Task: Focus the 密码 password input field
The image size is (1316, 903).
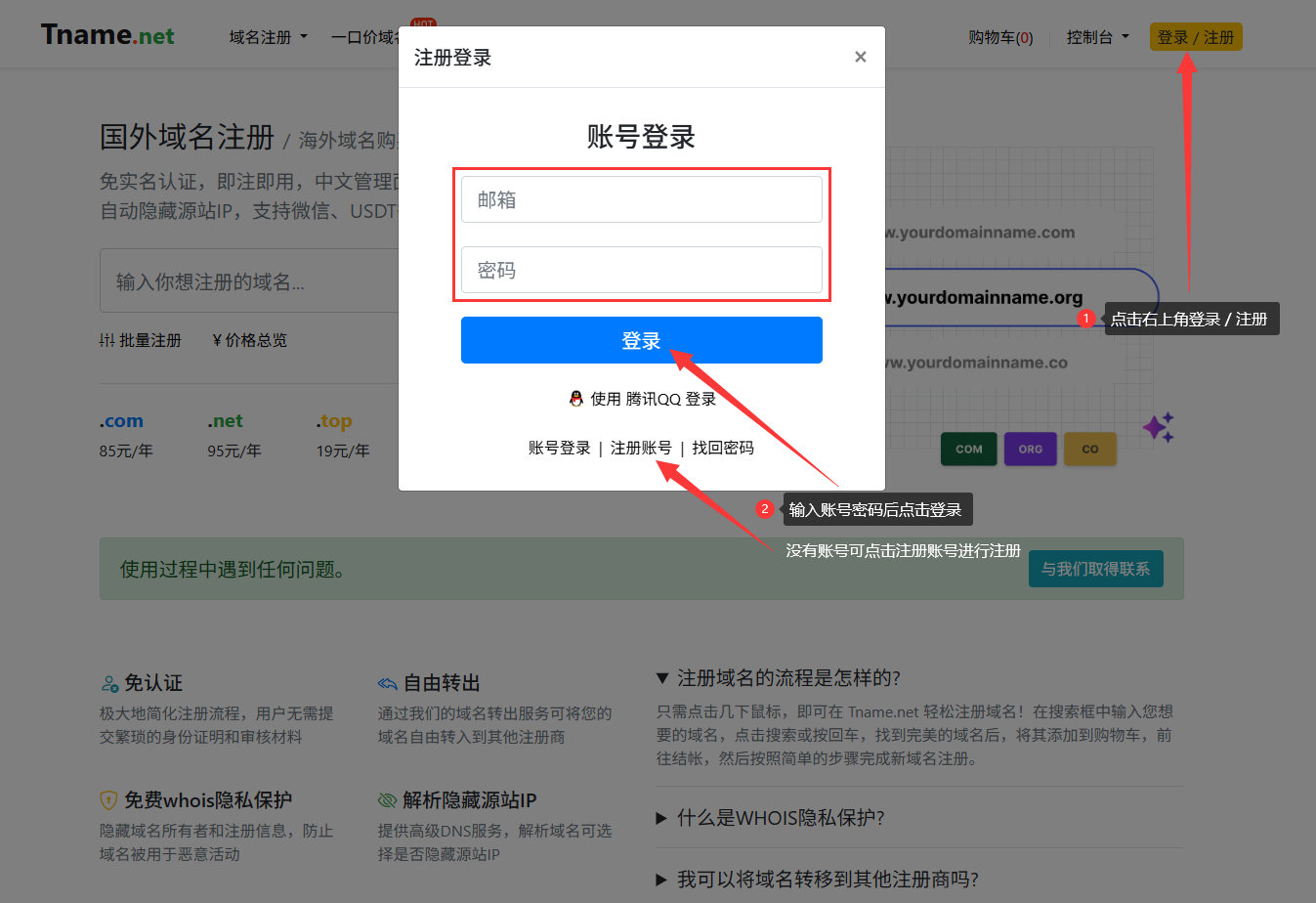Action: point(641,270)
